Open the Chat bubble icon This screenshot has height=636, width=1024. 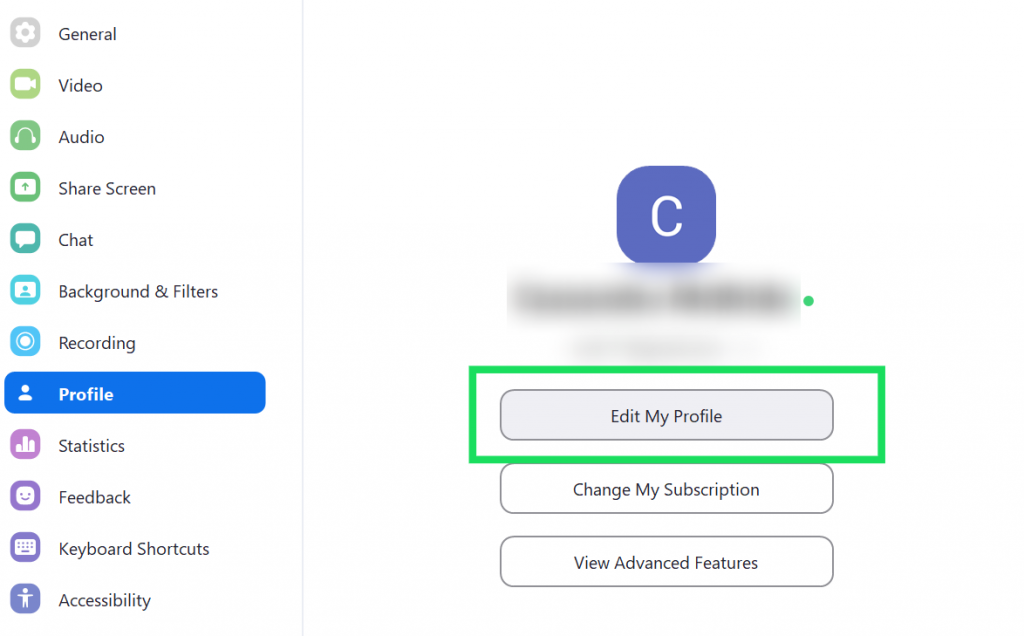(24, 239)
